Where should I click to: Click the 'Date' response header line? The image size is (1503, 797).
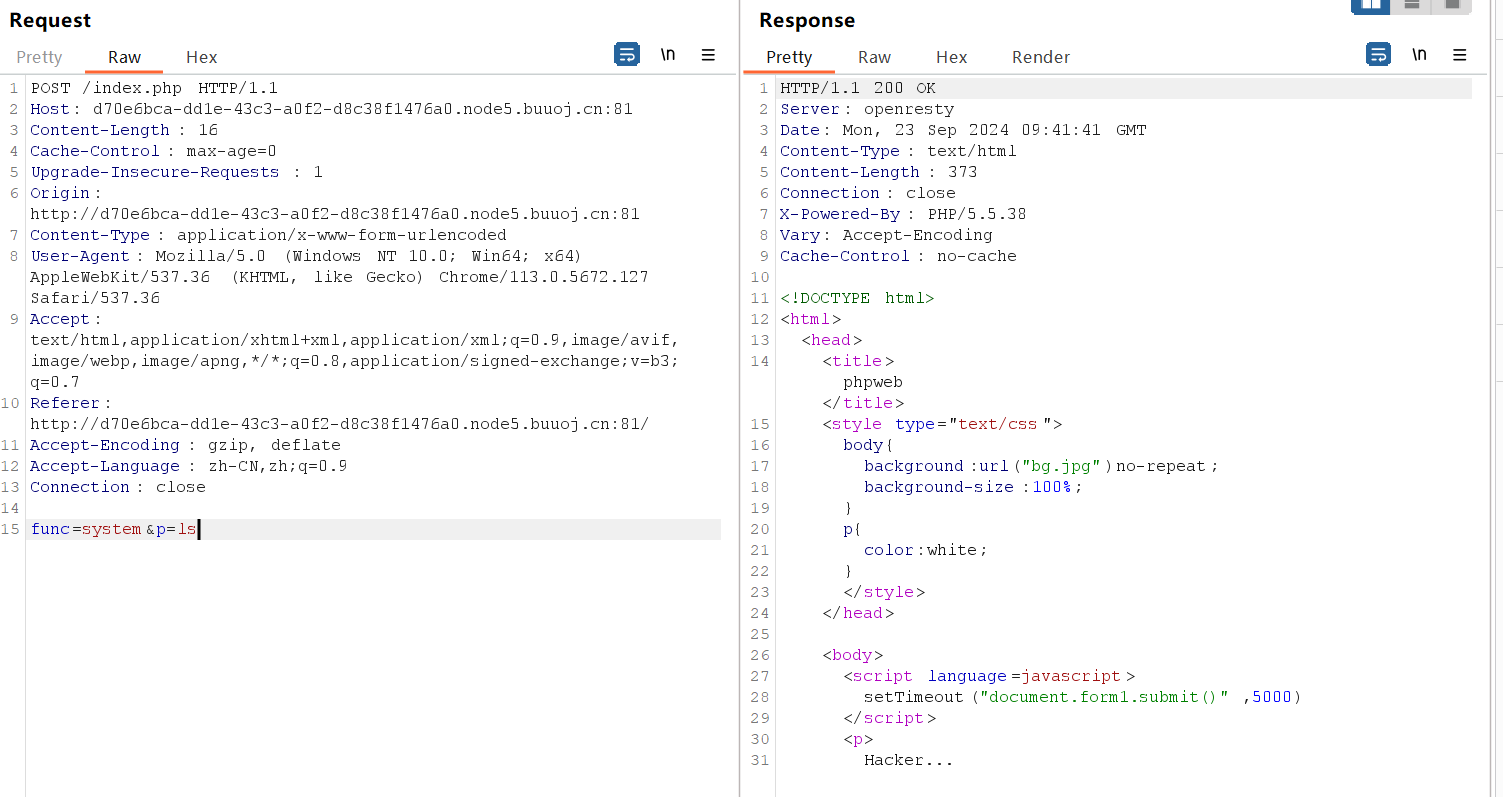[963, 130]
